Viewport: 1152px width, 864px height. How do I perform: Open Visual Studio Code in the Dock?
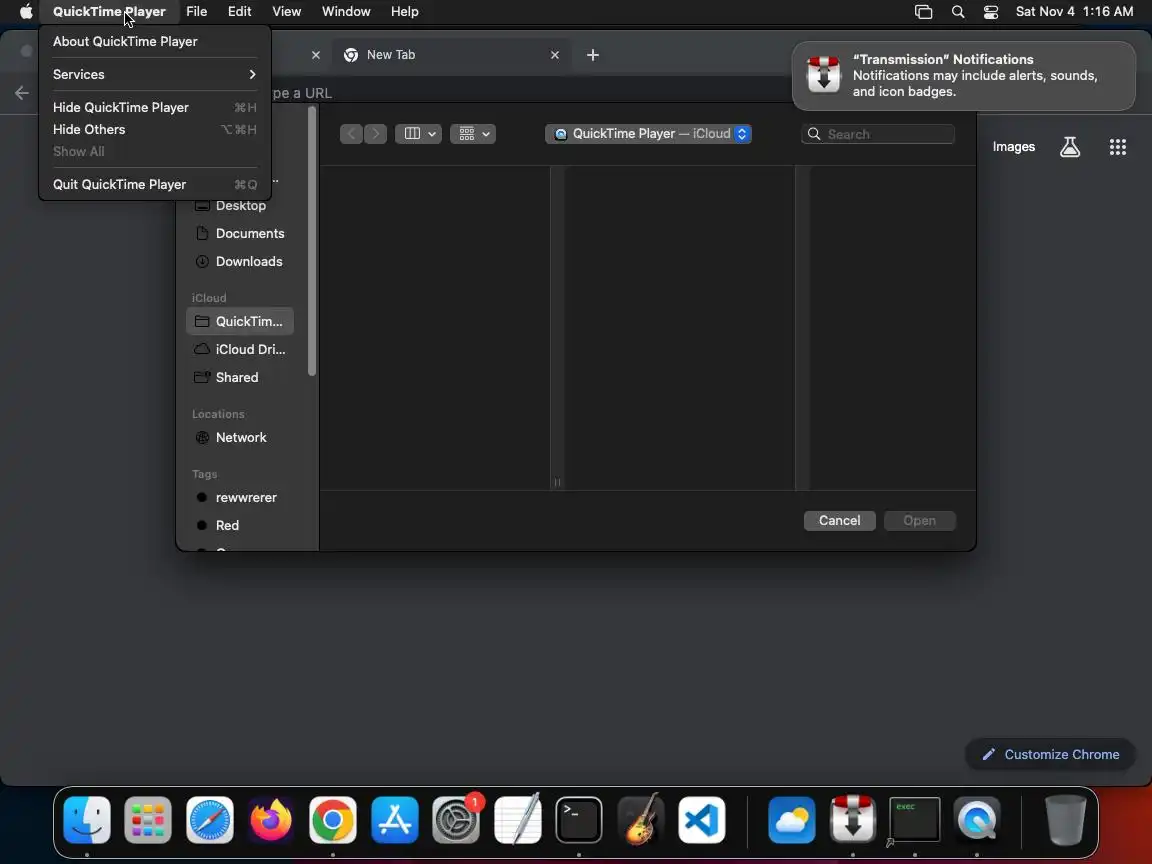point(702,820)
